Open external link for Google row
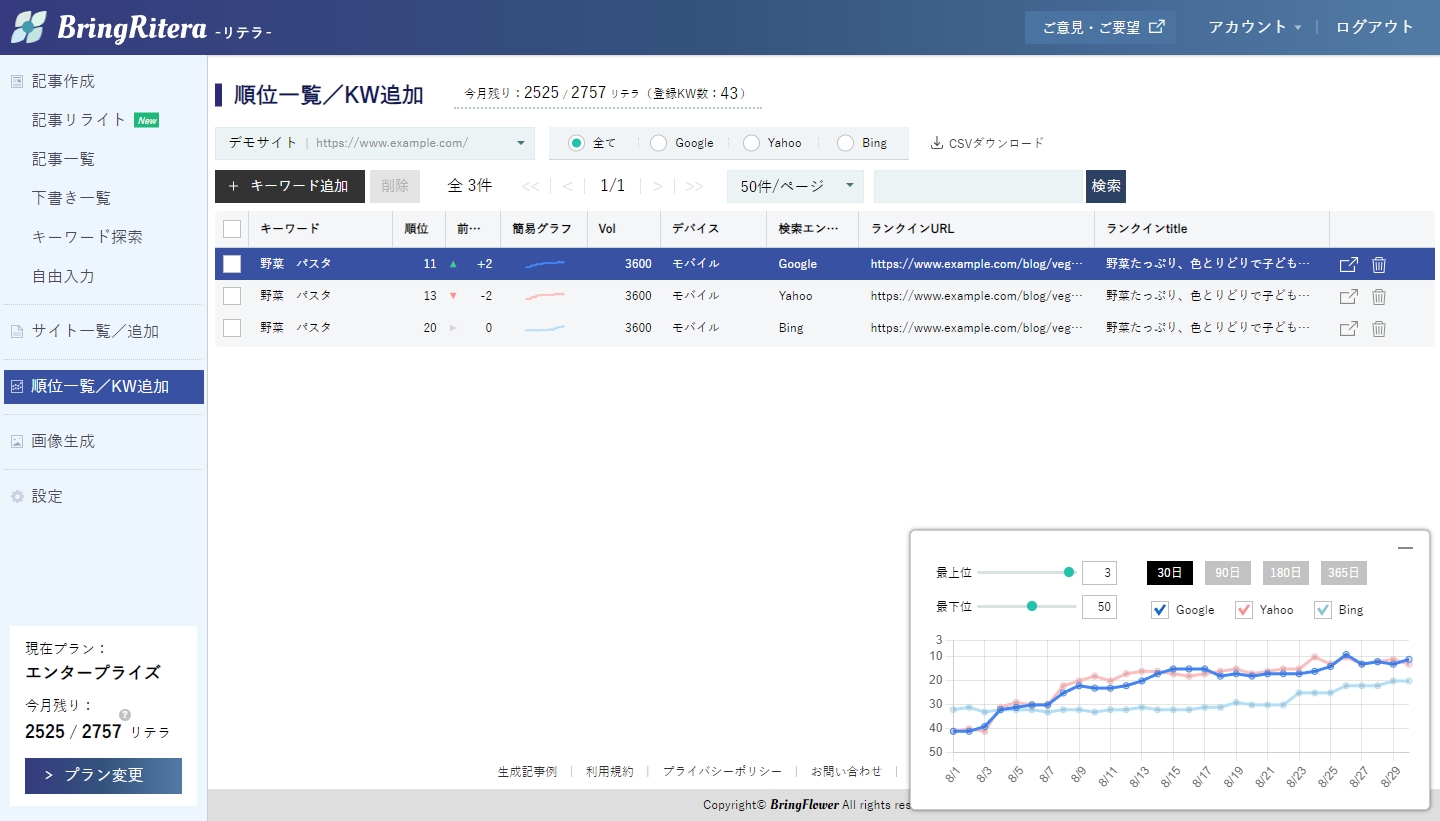This screenshot has width=1440, height=821. coord(1348,265)
